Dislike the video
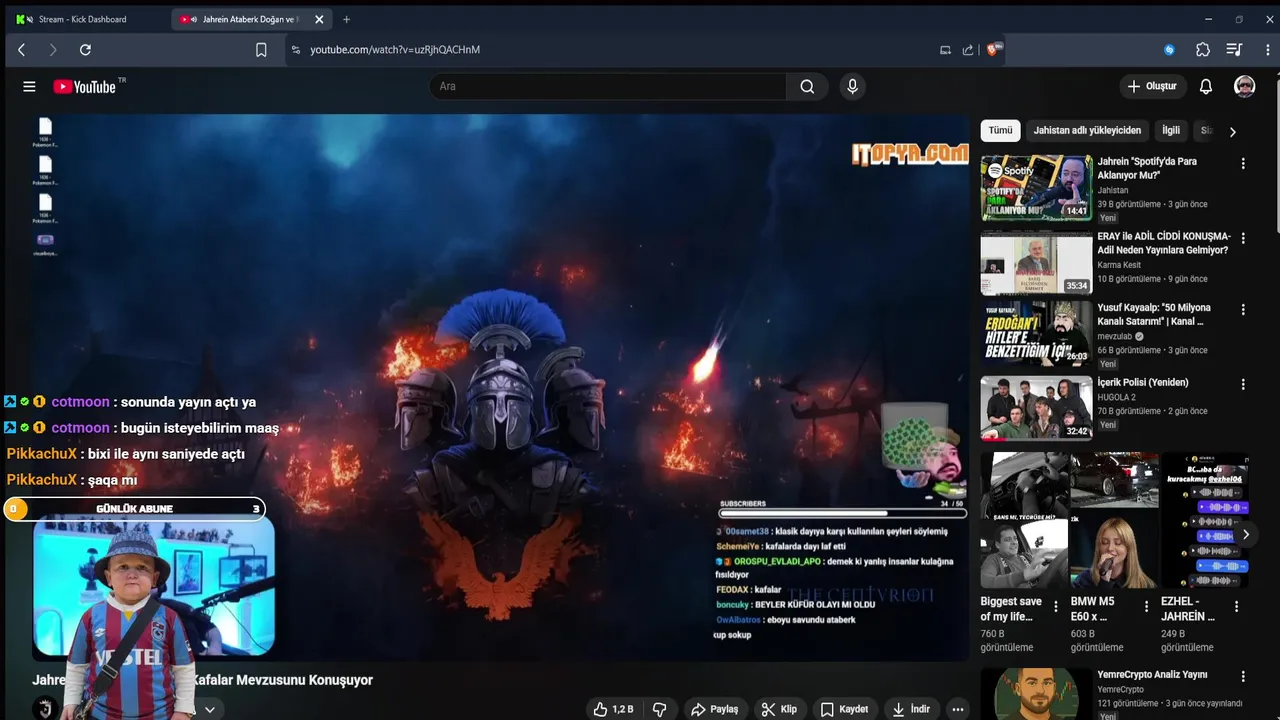The image size is (1280, 720). click(660, 709)
